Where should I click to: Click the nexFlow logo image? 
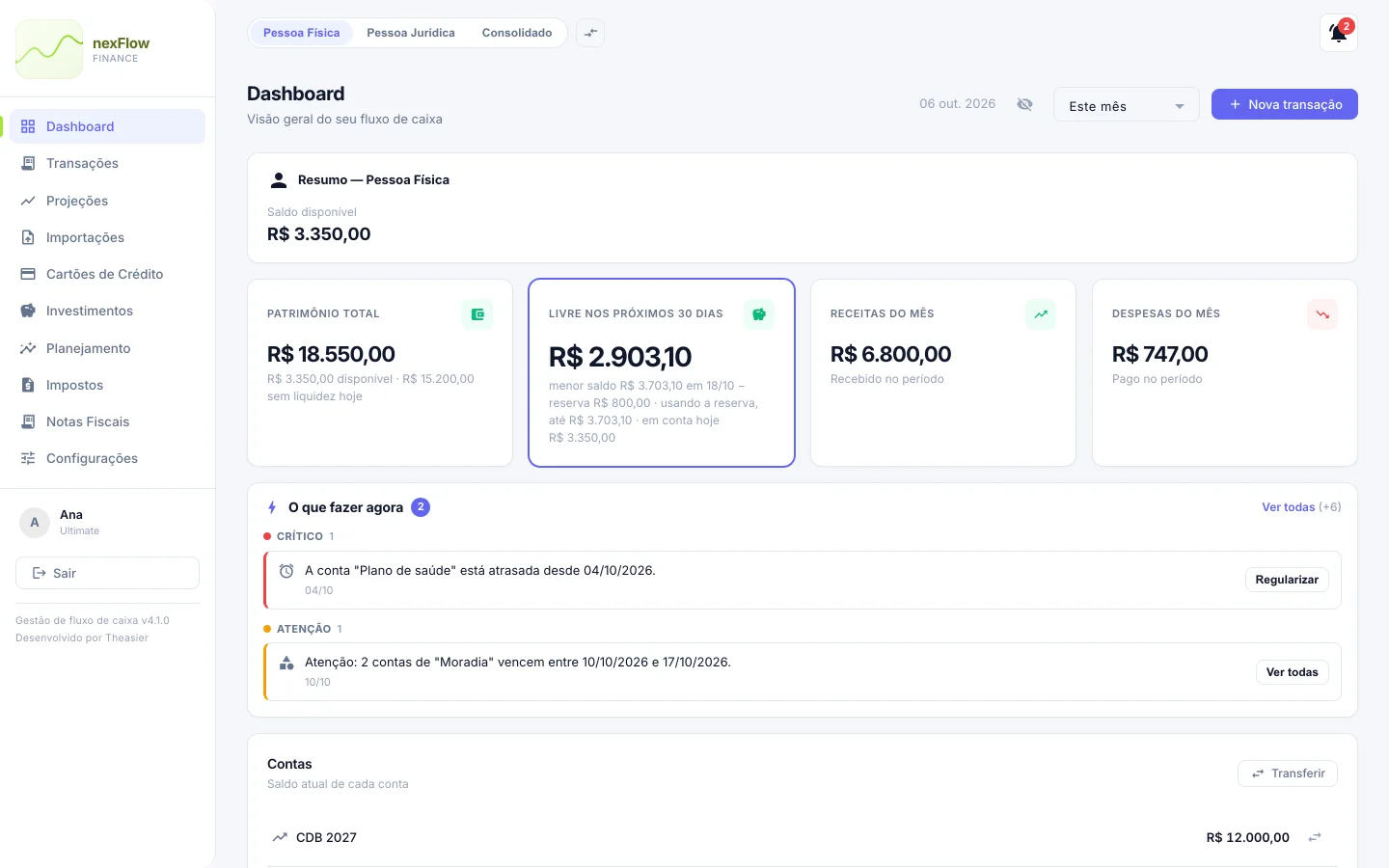tap(49, 49)
